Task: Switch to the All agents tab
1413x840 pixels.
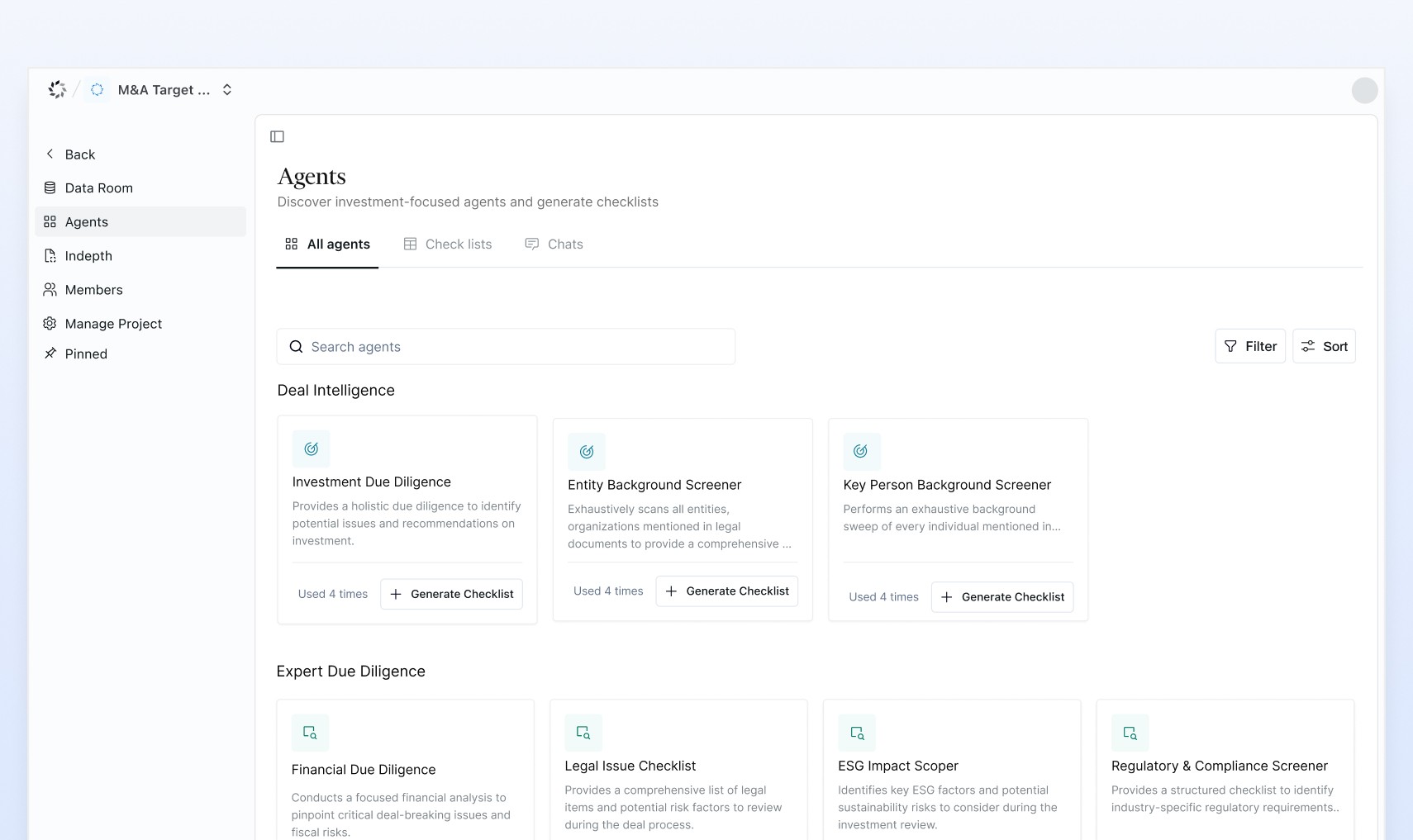Action: (327, 244)
